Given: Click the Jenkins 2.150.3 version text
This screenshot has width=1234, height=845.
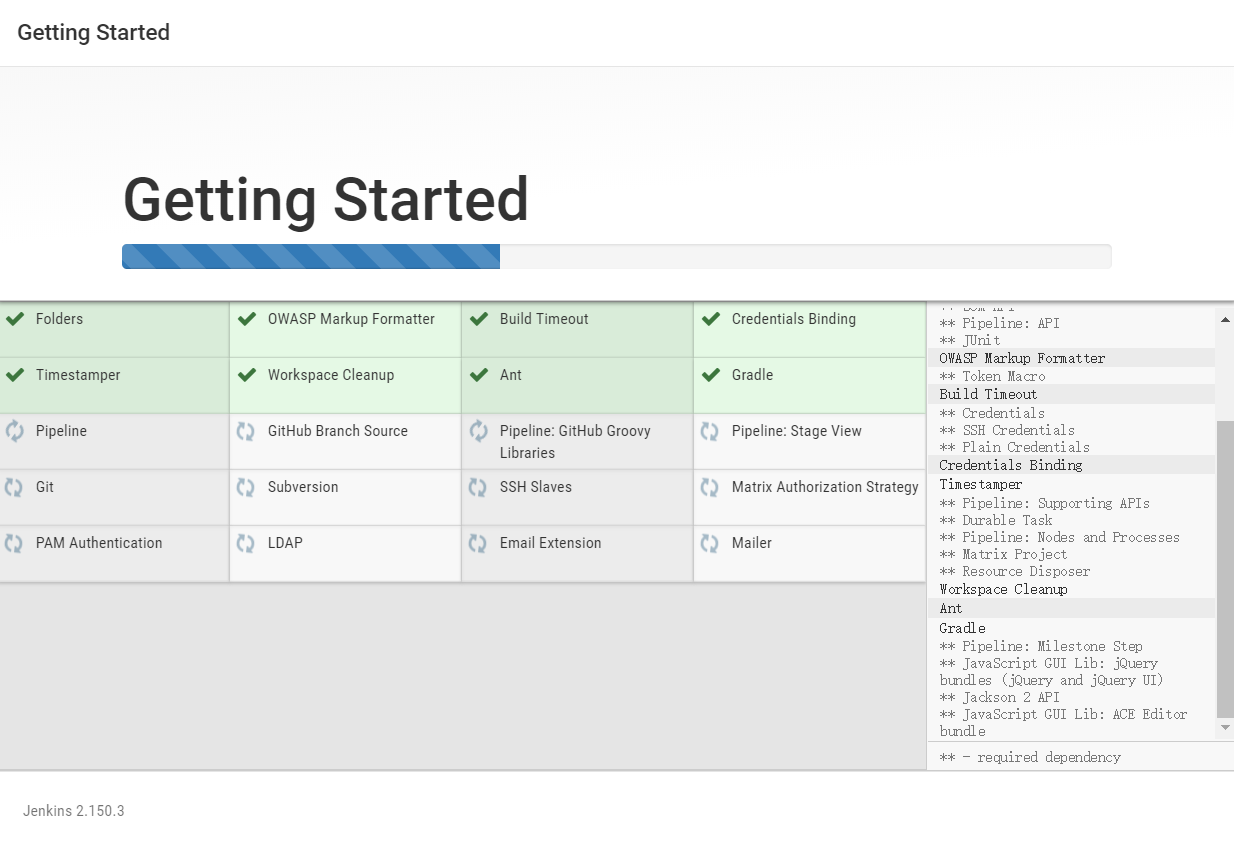Looking at the screenshot, I should tap(74, 811).
